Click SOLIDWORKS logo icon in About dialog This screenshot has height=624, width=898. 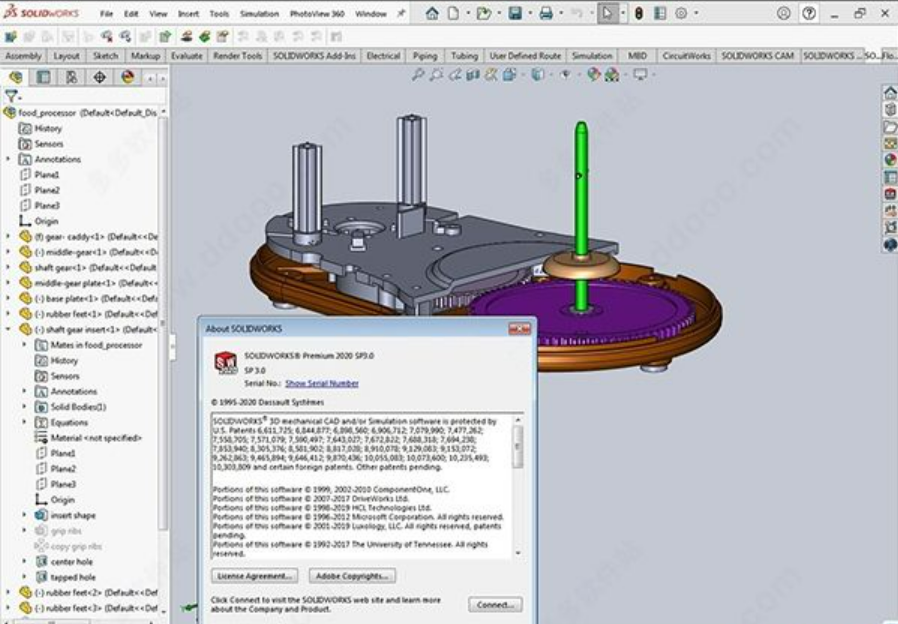coord(226,363)
